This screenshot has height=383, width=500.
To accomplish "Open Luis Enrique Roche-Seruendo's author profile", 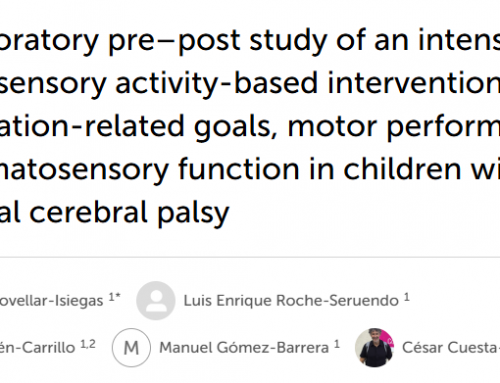I will point(291,301).
